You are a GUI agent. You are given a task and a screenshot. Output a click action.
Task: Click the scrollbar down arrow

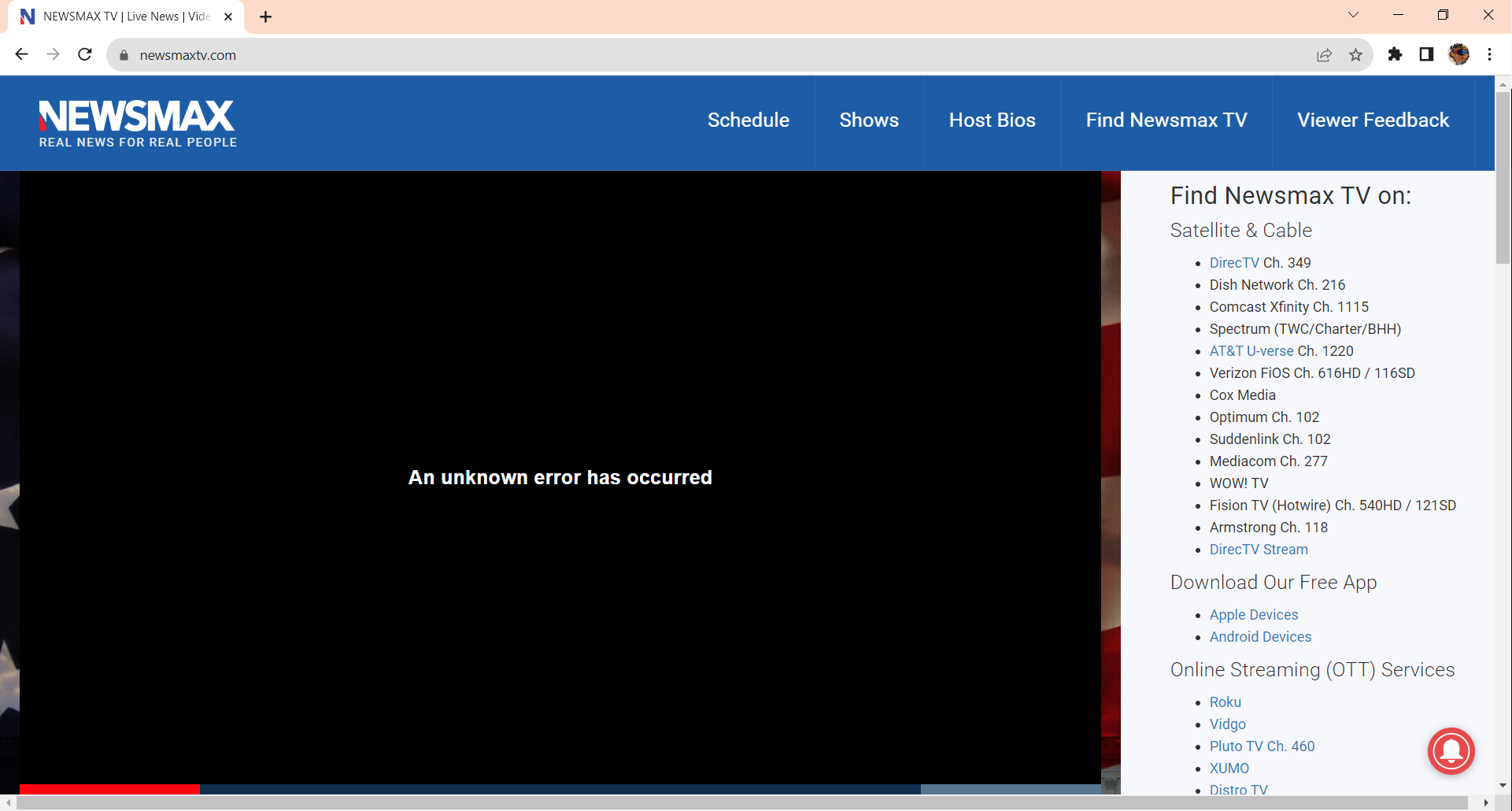(x=1503, y=785)
